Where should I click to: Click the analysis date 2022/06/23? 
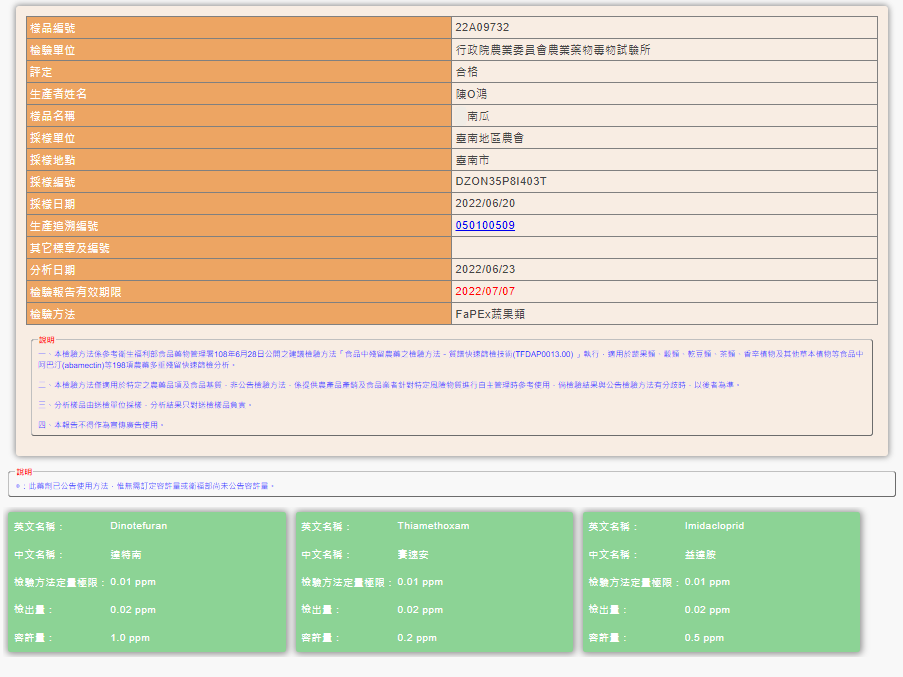[x=485, y=269]
